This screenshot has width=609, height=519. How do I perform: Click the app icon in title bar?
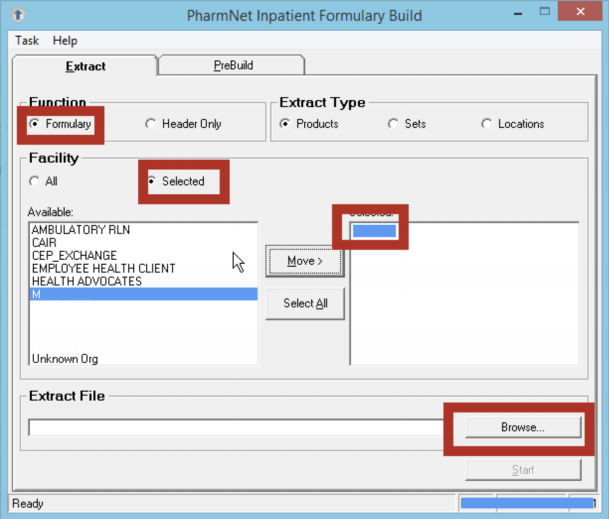tap(18, 15)
